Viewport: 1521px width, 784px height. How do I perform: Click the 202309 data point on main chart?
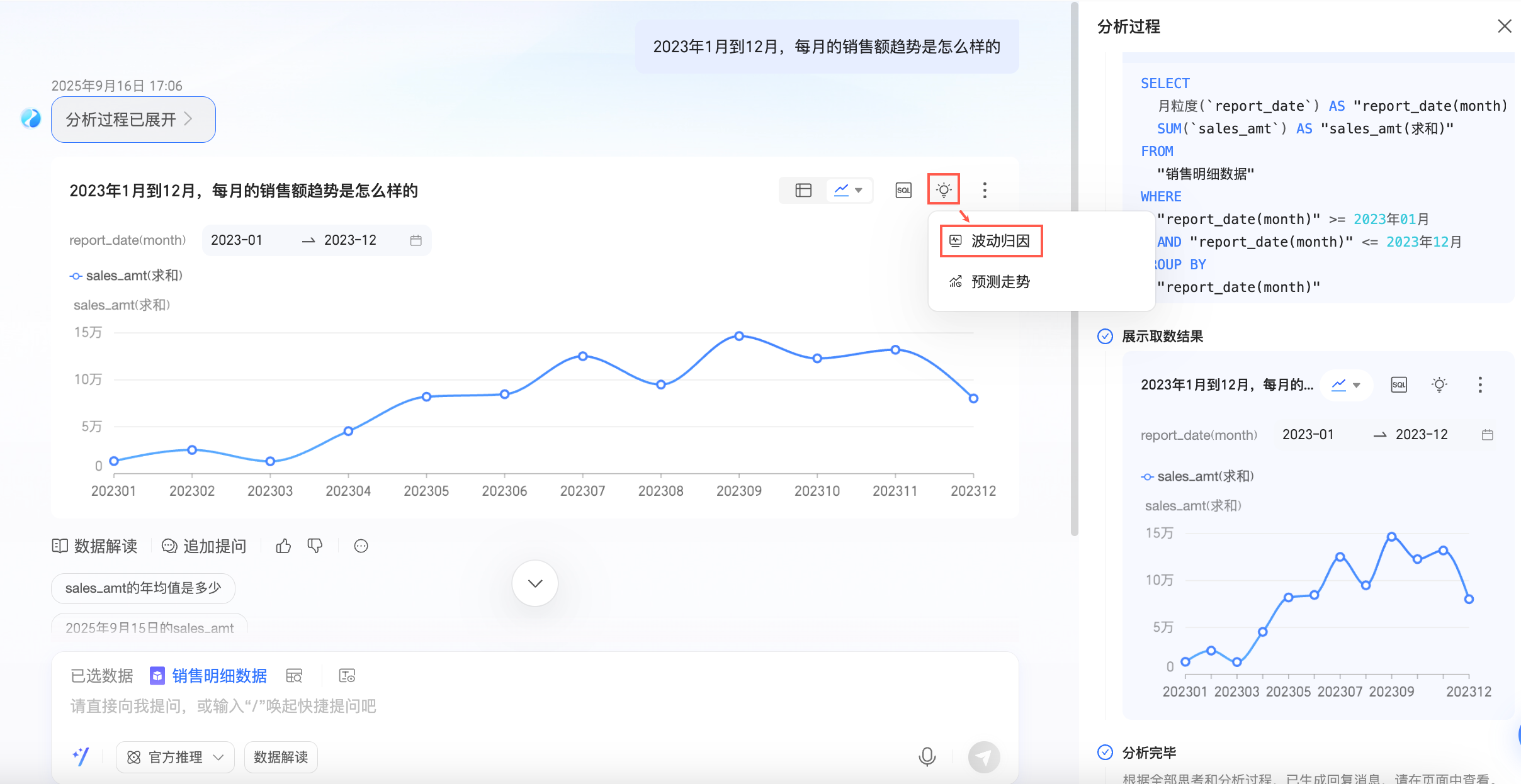pos(739,336)
